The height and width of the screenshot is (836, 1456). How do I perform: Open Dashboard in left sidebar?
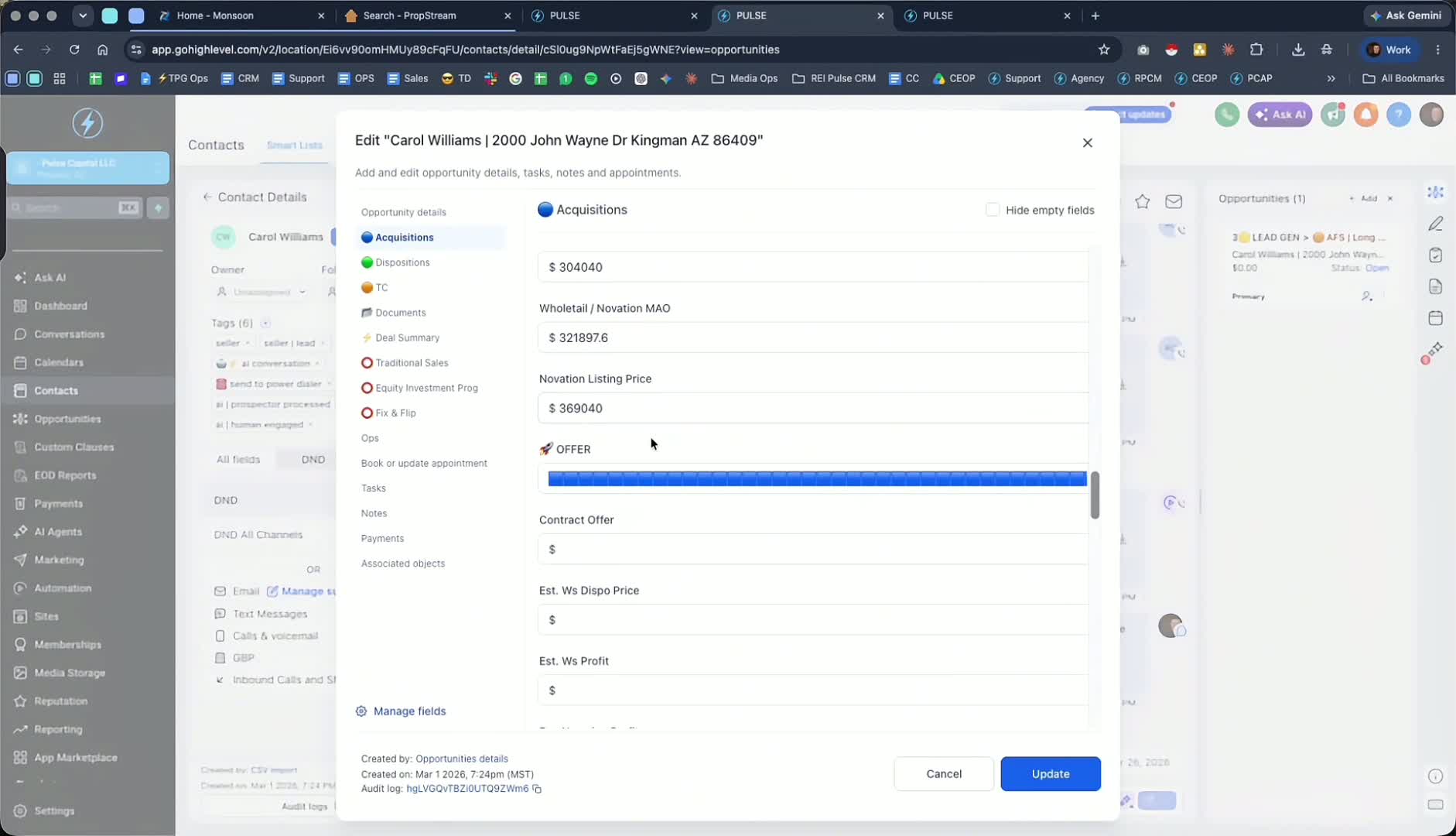tap(60, 306)
